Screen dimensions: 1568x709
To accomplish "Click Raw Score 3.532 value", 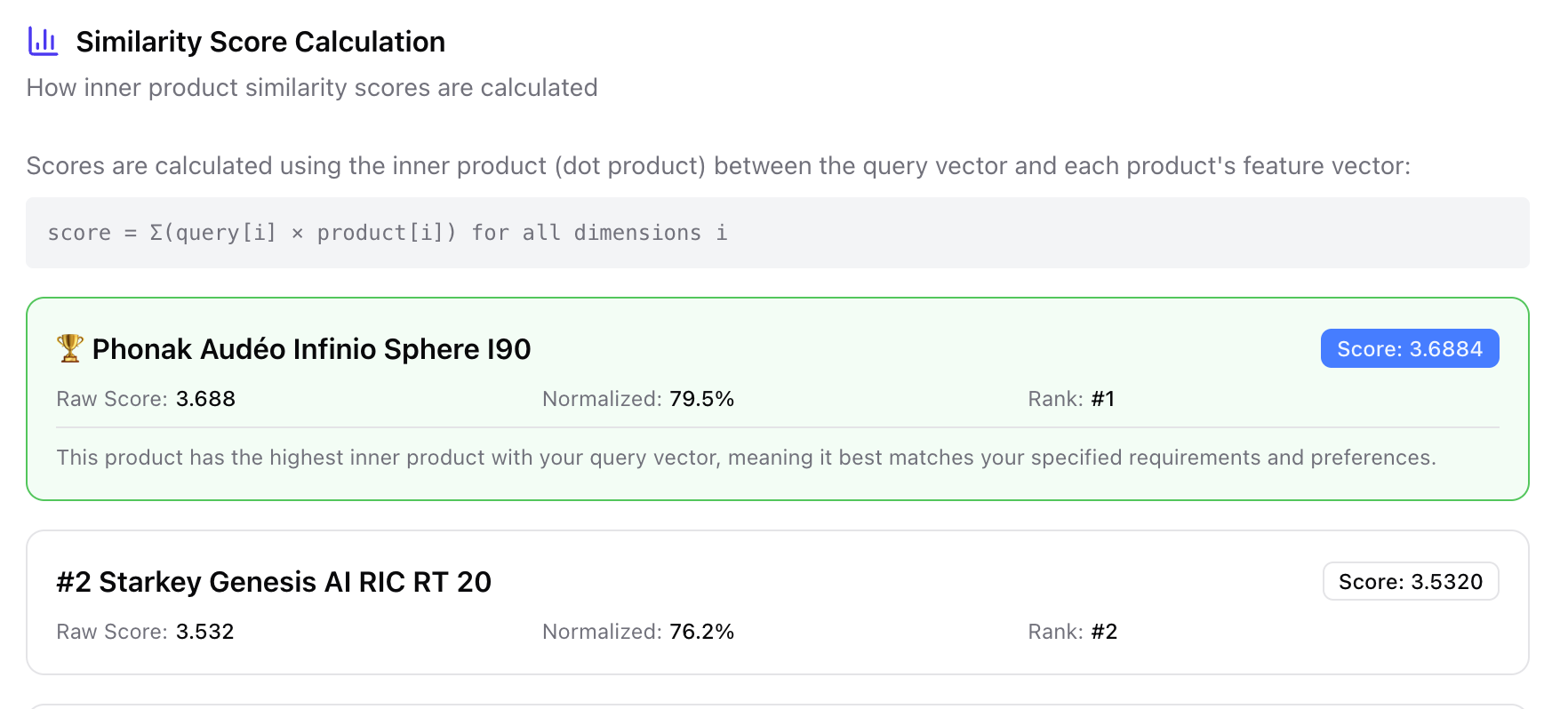I will coord(204,632).
